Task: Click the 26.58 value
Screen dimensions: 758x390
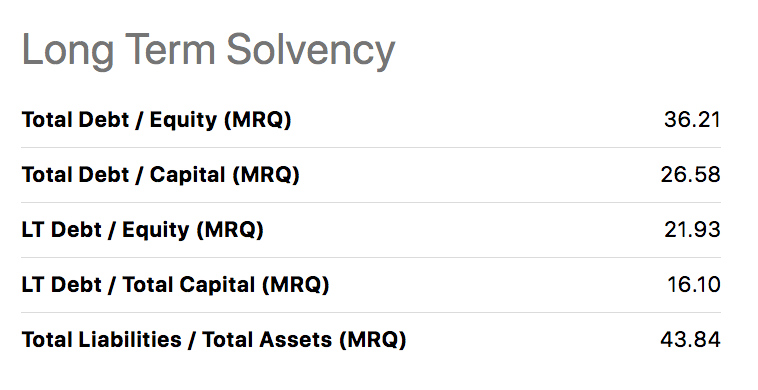Action: point(690,175)
